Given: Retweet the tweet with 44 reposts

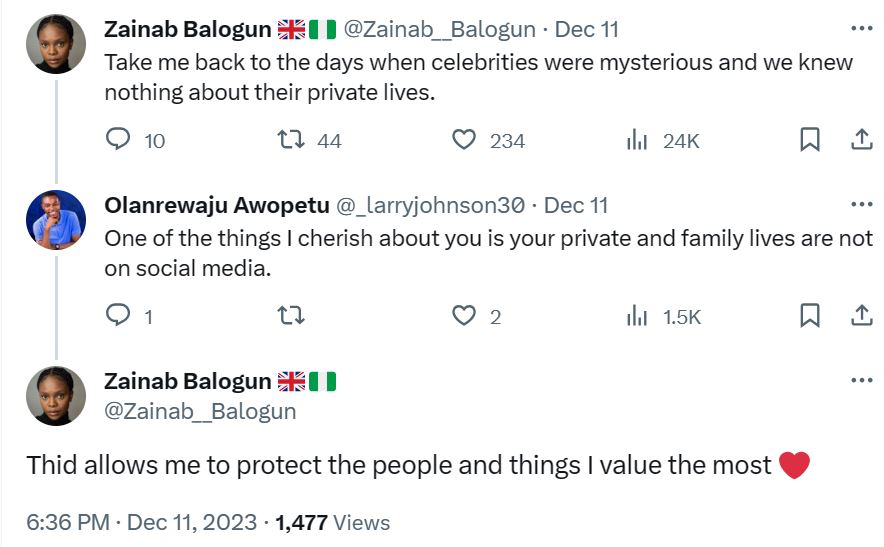Looking at the screenshot, I should click(x=292, y=141).
